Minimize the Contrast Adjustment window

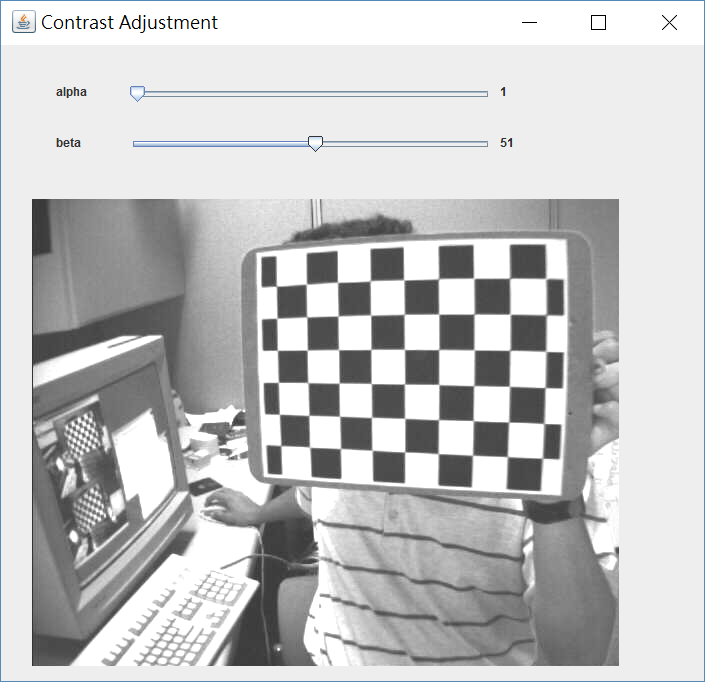coord(529,22)
